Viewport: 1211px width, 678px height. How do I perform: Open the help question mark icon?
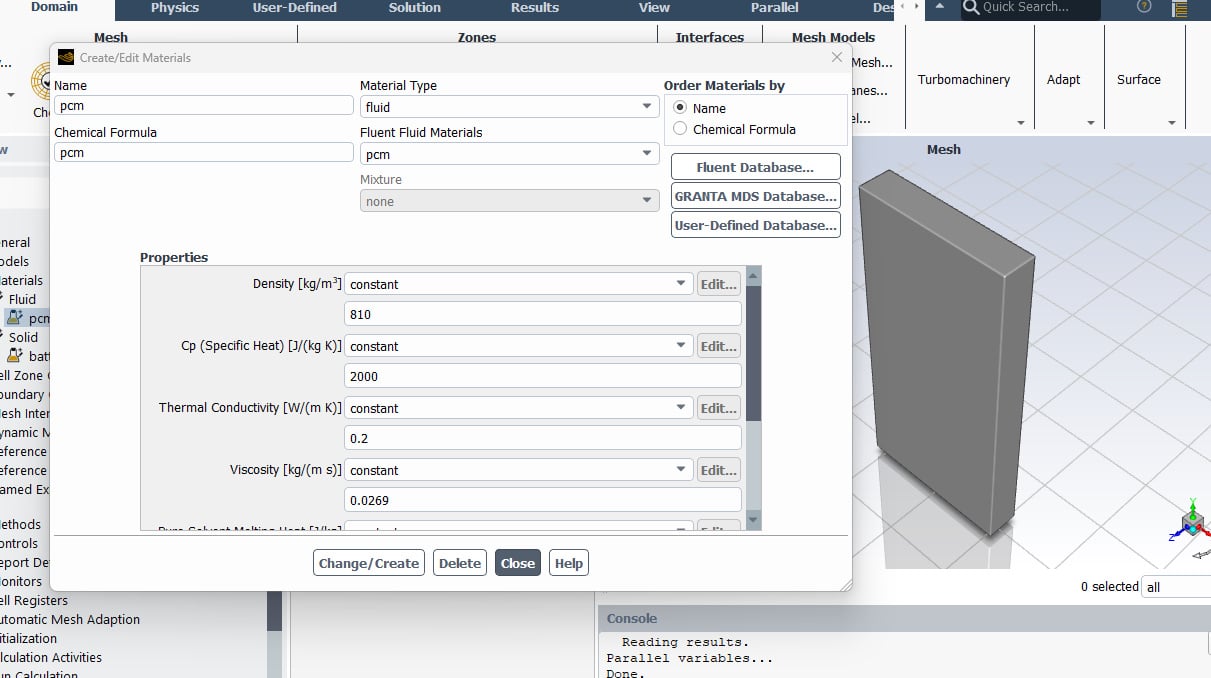point(1144,7)
